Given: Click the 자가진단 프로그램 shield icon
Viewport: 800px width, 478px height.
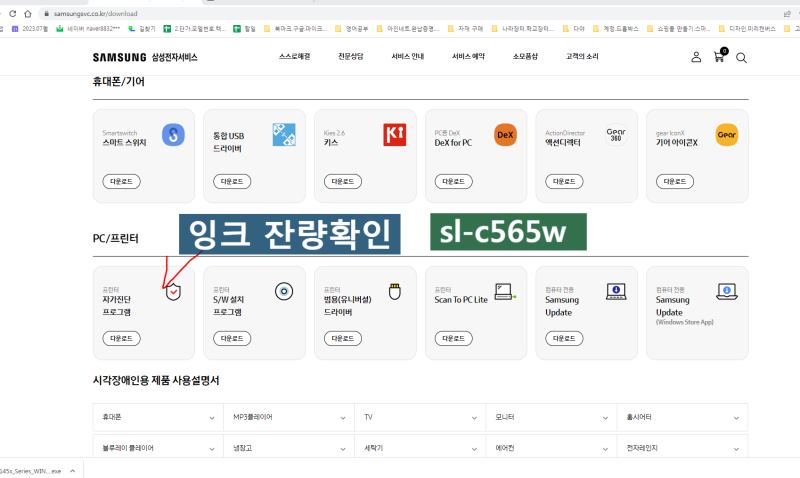Looking at the screenshot, I should coord(173,292).
